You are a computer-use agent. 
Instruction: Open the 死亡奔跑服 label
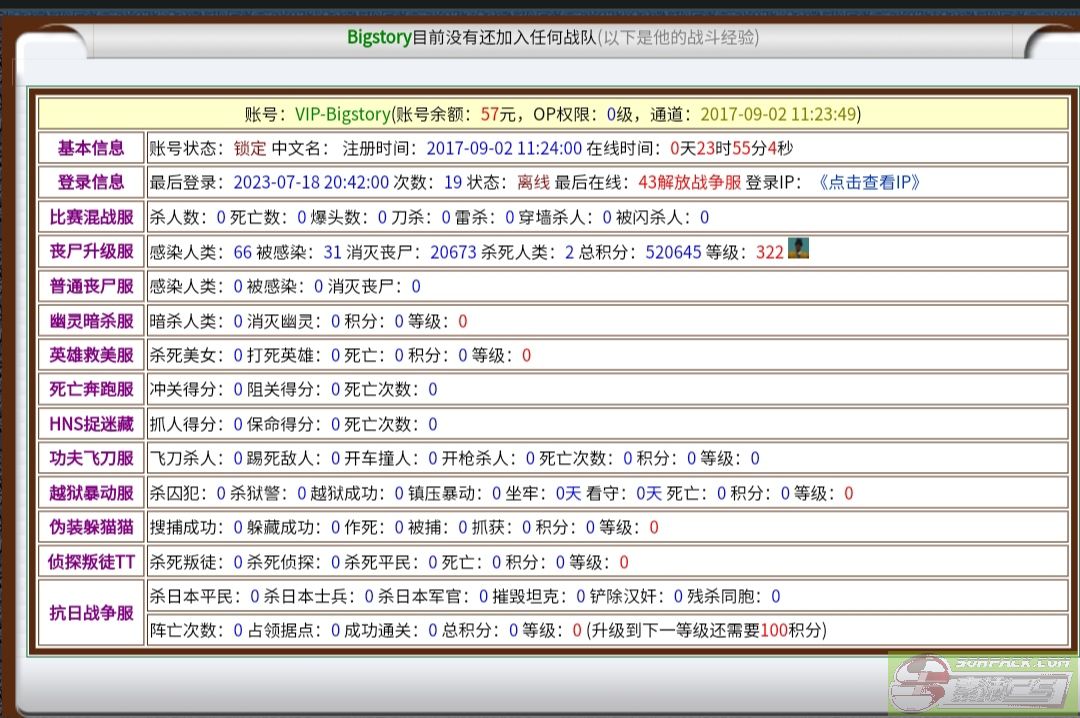click(x=91, y=389)
